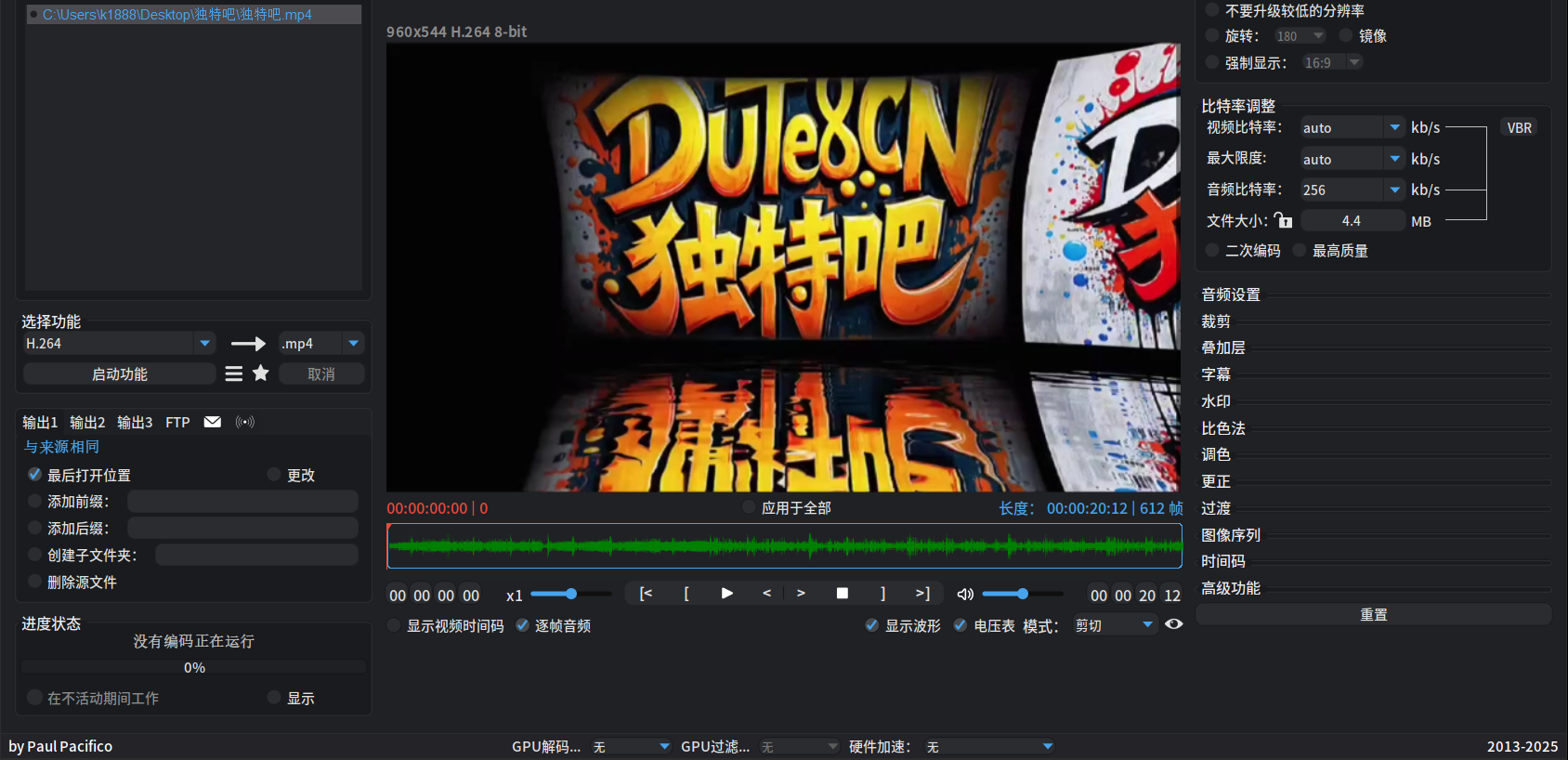The image size is (1568, 760).
Task: Toggle the VBR button
Action: tap(1520, 127)
